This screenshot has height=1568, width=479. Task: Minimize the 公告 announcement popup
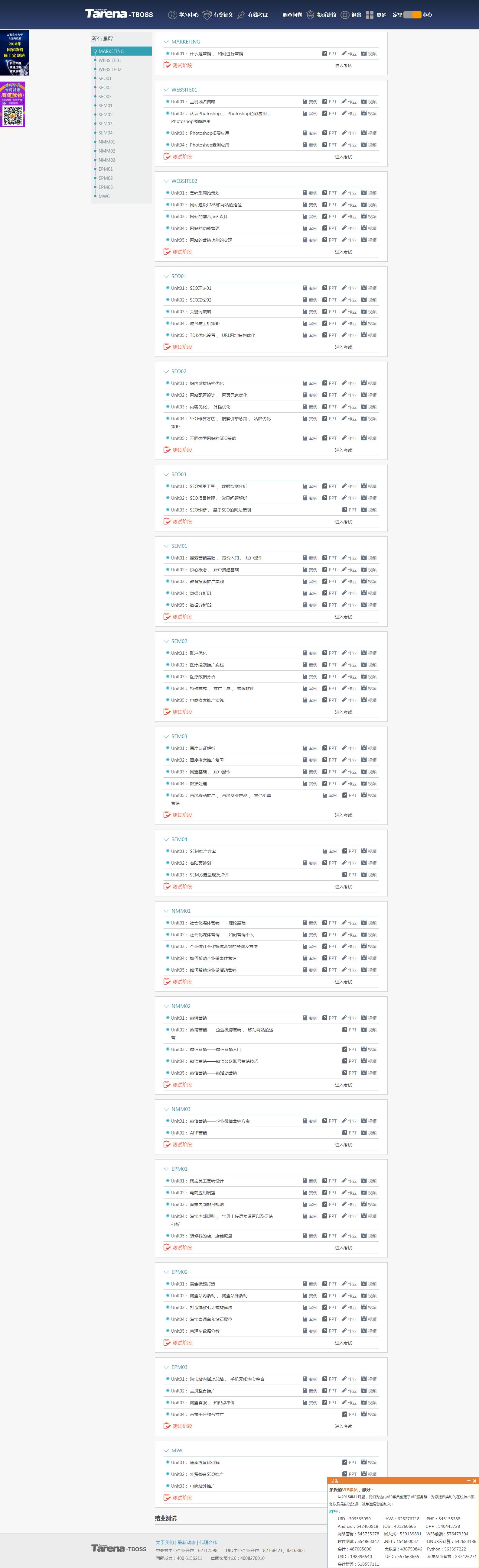tap(468, 1480)
